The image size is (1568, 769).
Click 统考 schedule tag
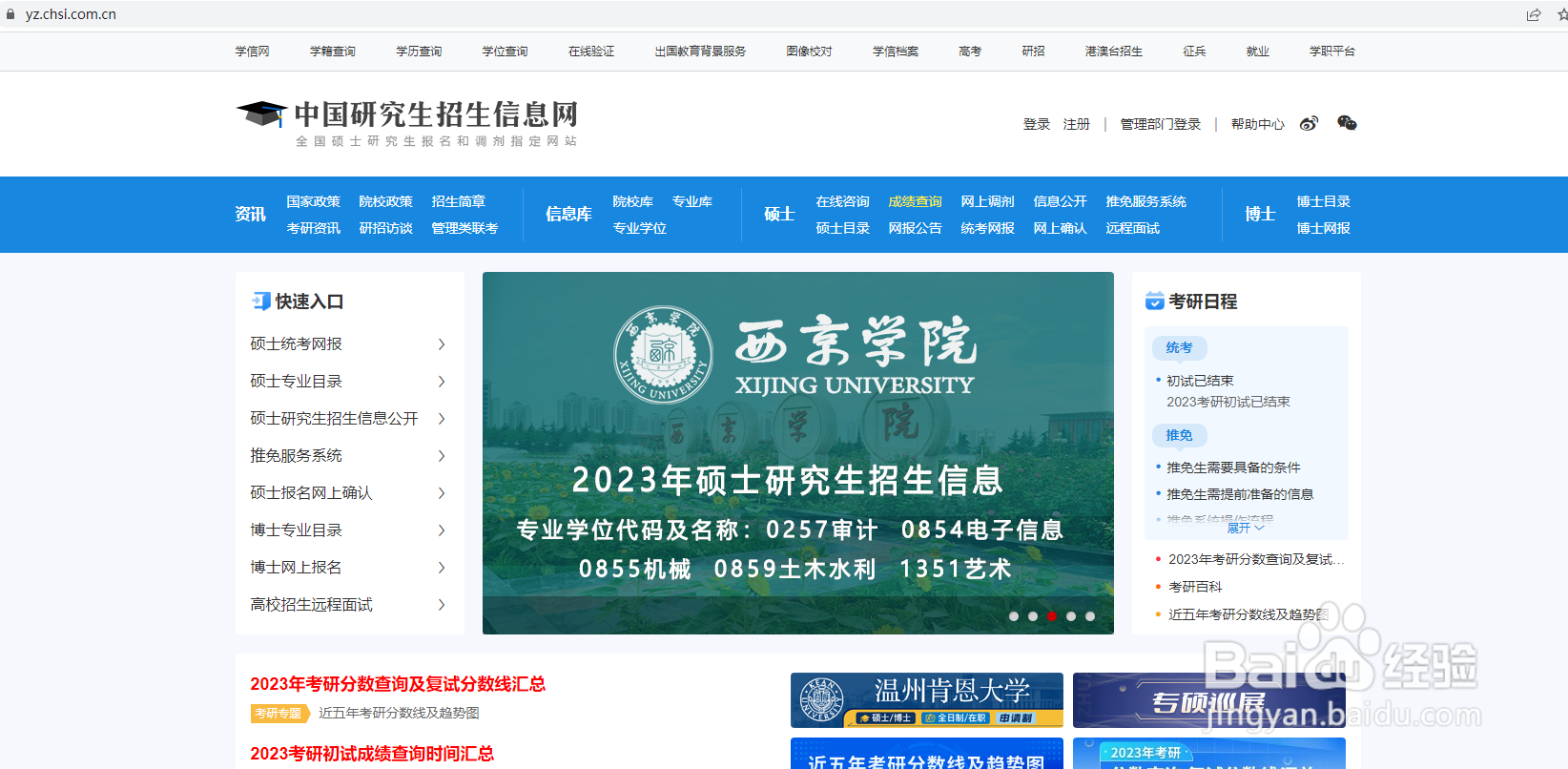1179,347
